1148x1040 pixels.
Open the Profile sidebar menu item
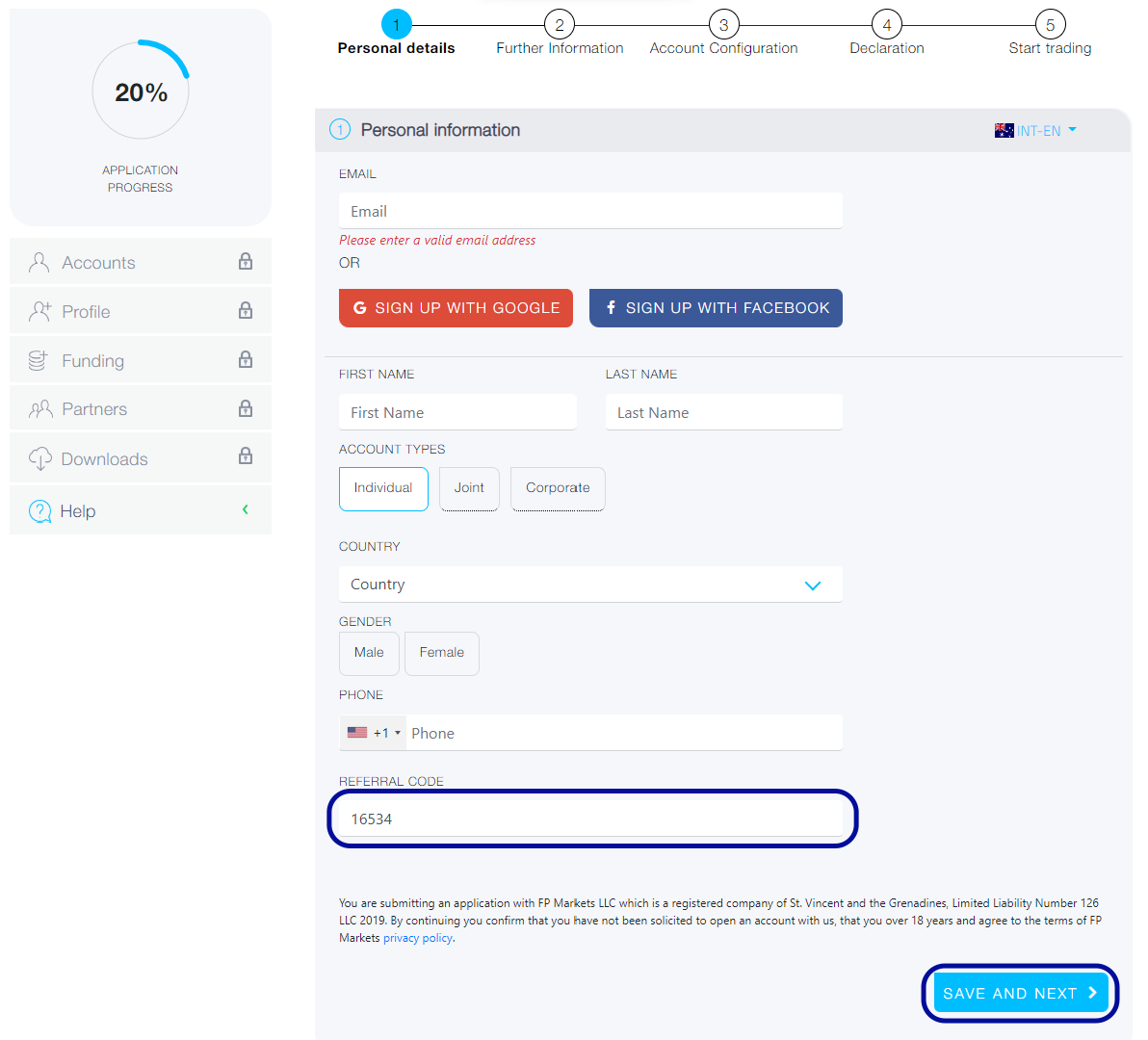141,310
